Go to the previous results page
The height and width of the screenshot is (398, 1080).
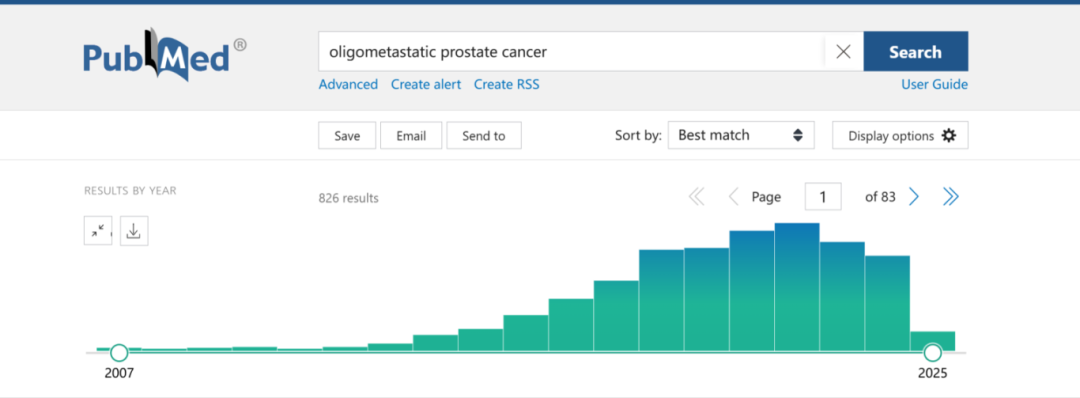734,197
